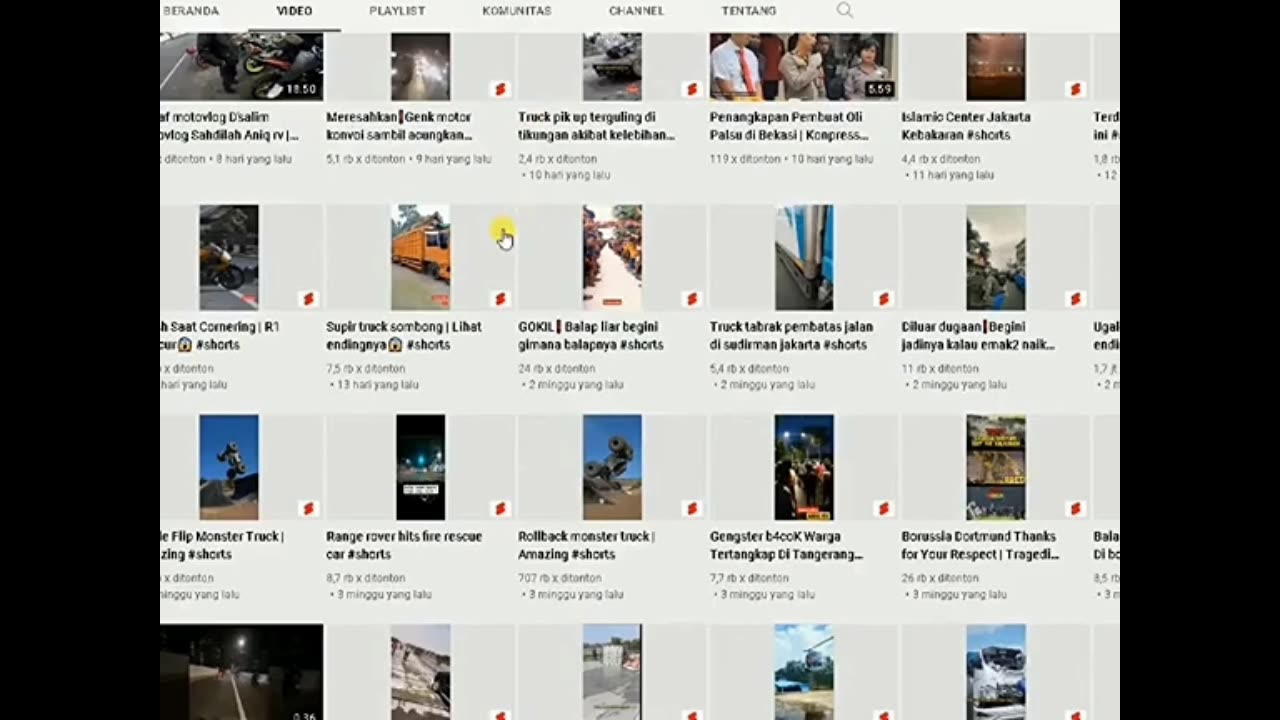Open Flip Monster Truck thumbnail
Screen dimensions: 1280x720
click(x=241, y=467)
